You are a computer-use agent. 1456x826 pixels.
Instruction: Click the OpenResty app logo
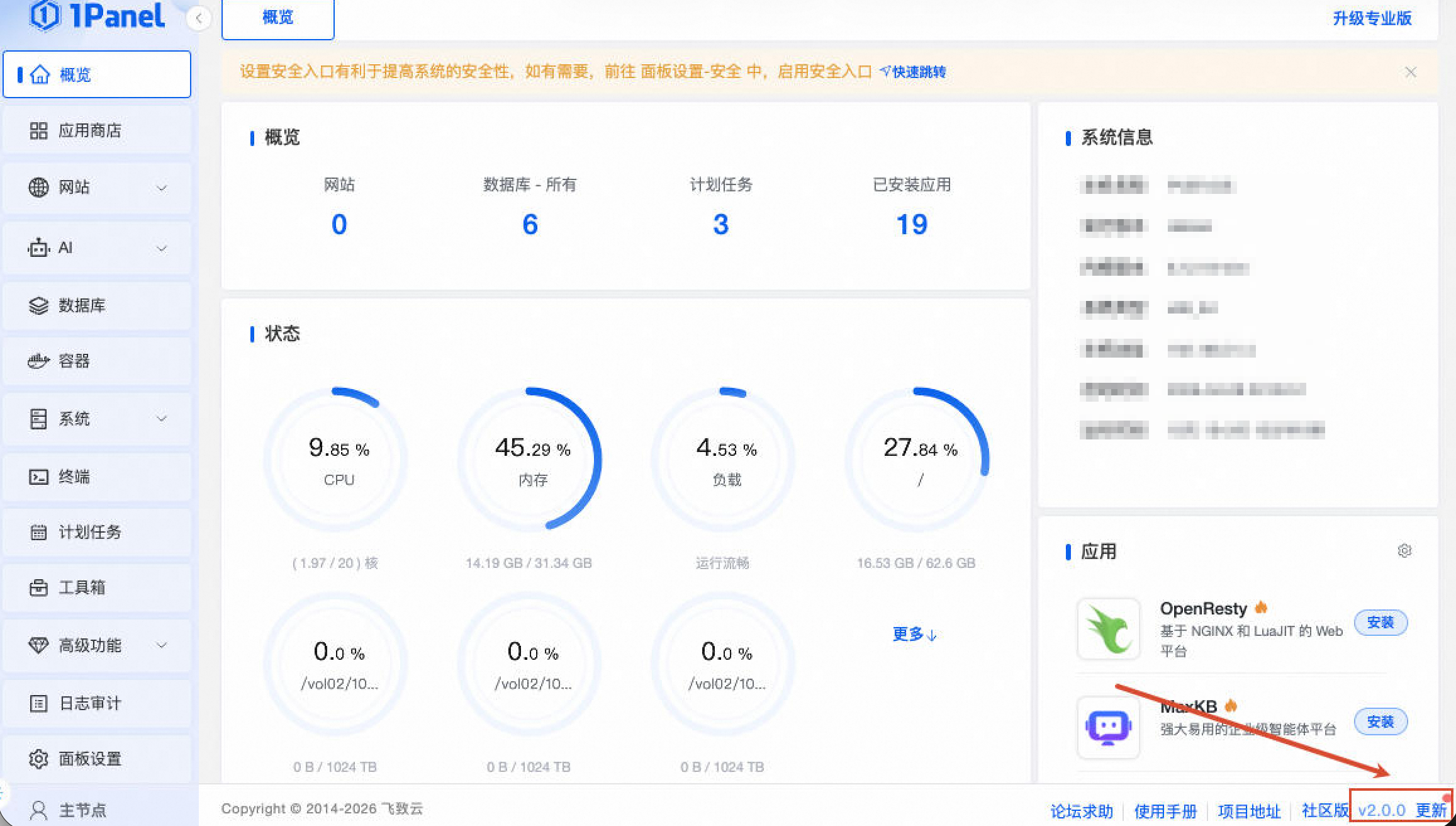coord(1108,629)
